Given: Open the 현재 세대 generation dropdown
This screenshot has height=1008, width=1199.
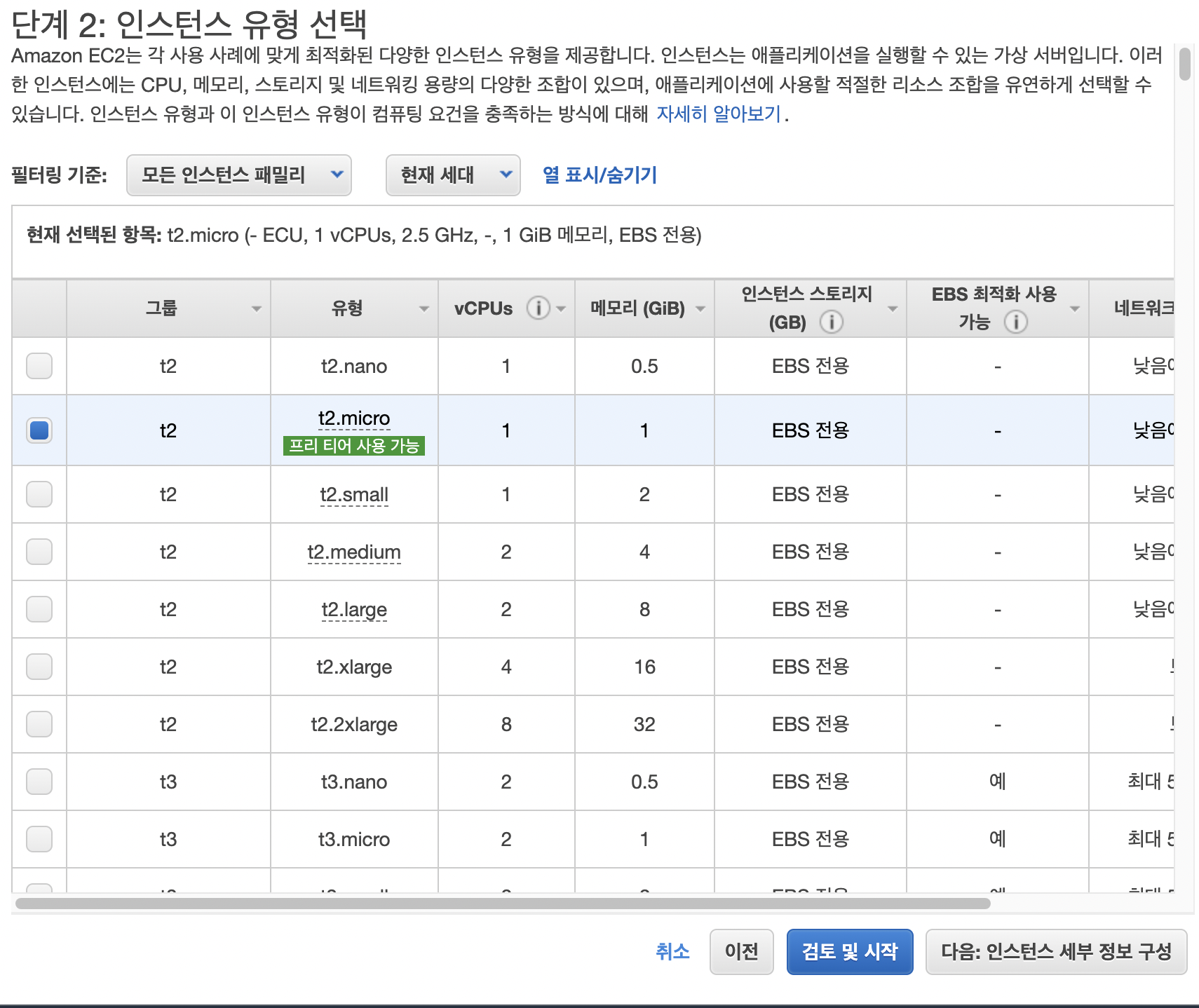Looking at the screenshot, I should click(x=453, y=175).
